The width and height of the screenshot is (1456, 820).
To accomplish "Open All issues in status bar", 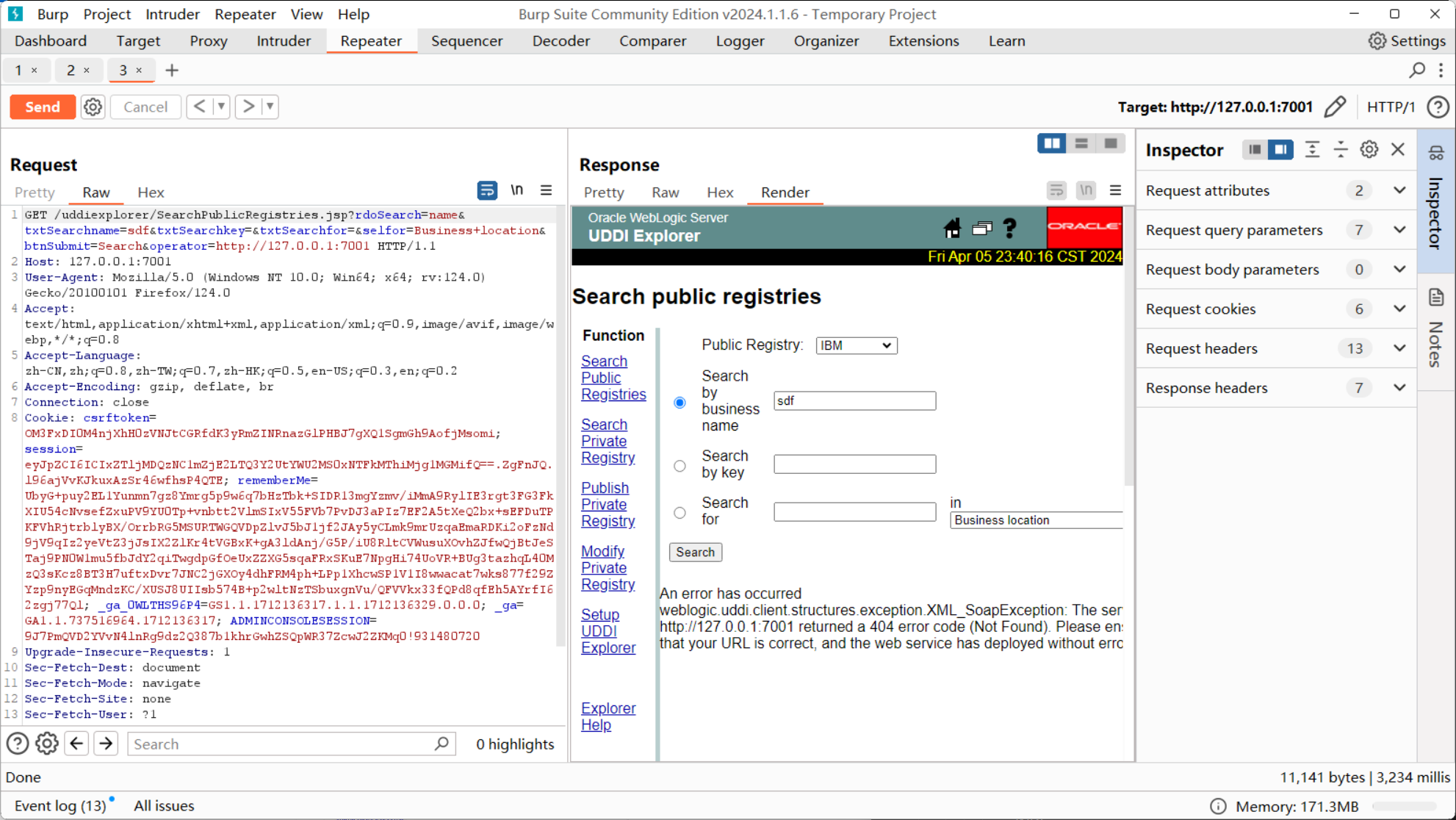I will coord(164,806).
